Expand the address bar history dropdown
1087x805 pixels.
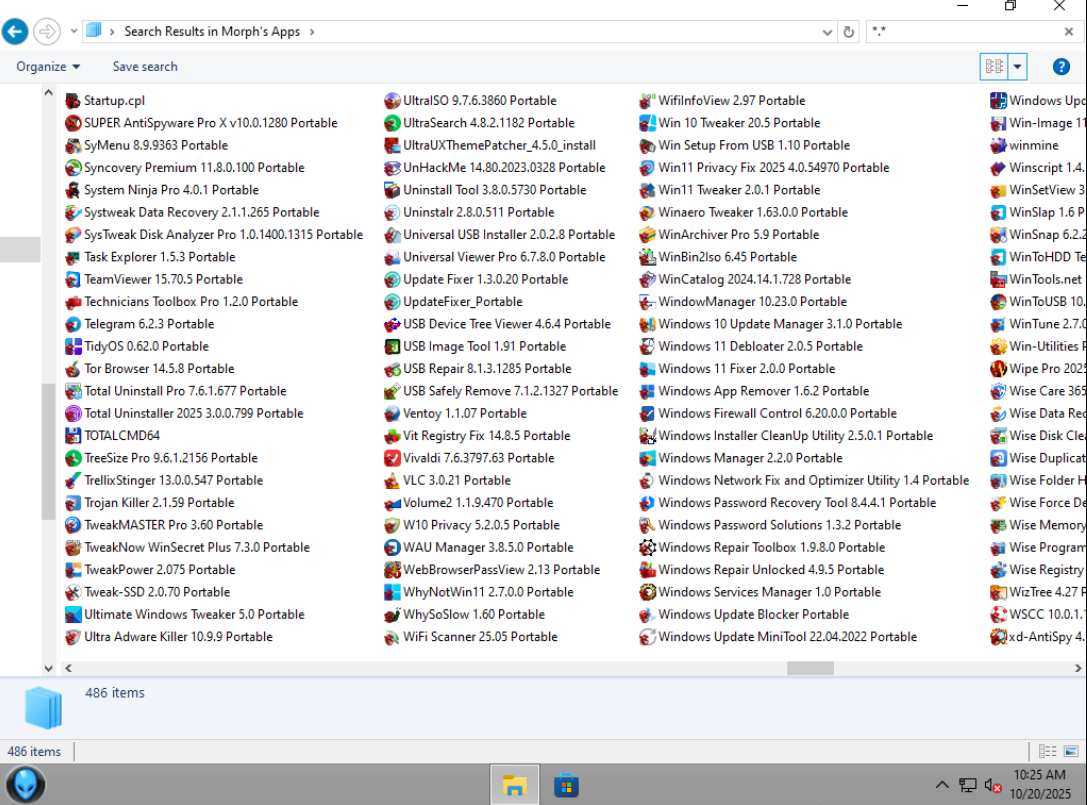[x=827, y=32]
